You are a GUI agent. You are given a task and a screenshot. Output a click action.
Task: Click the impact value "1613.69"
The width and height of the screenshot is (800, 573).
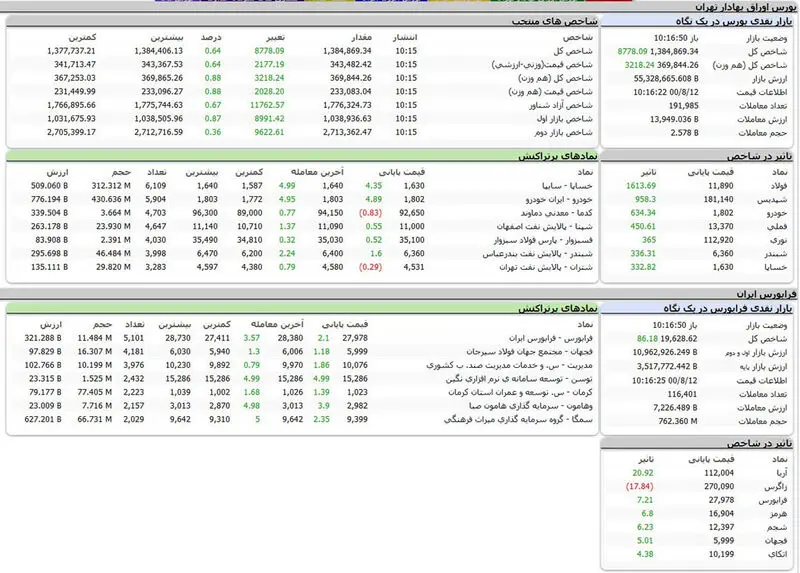(x=641, y=186)
